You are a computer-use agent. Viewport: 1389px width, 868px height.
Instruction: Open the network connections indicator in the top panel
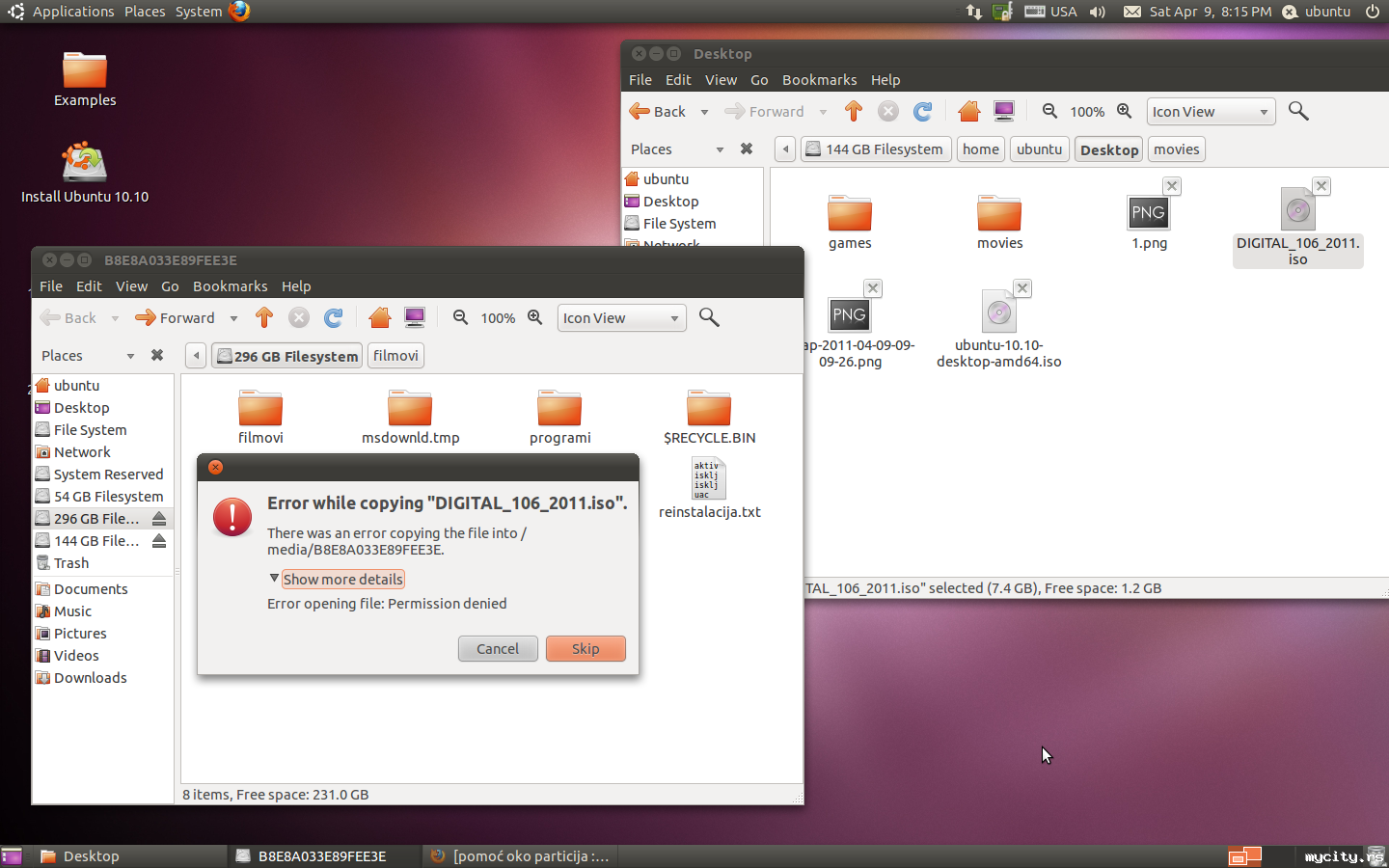[x=973, y=12]
